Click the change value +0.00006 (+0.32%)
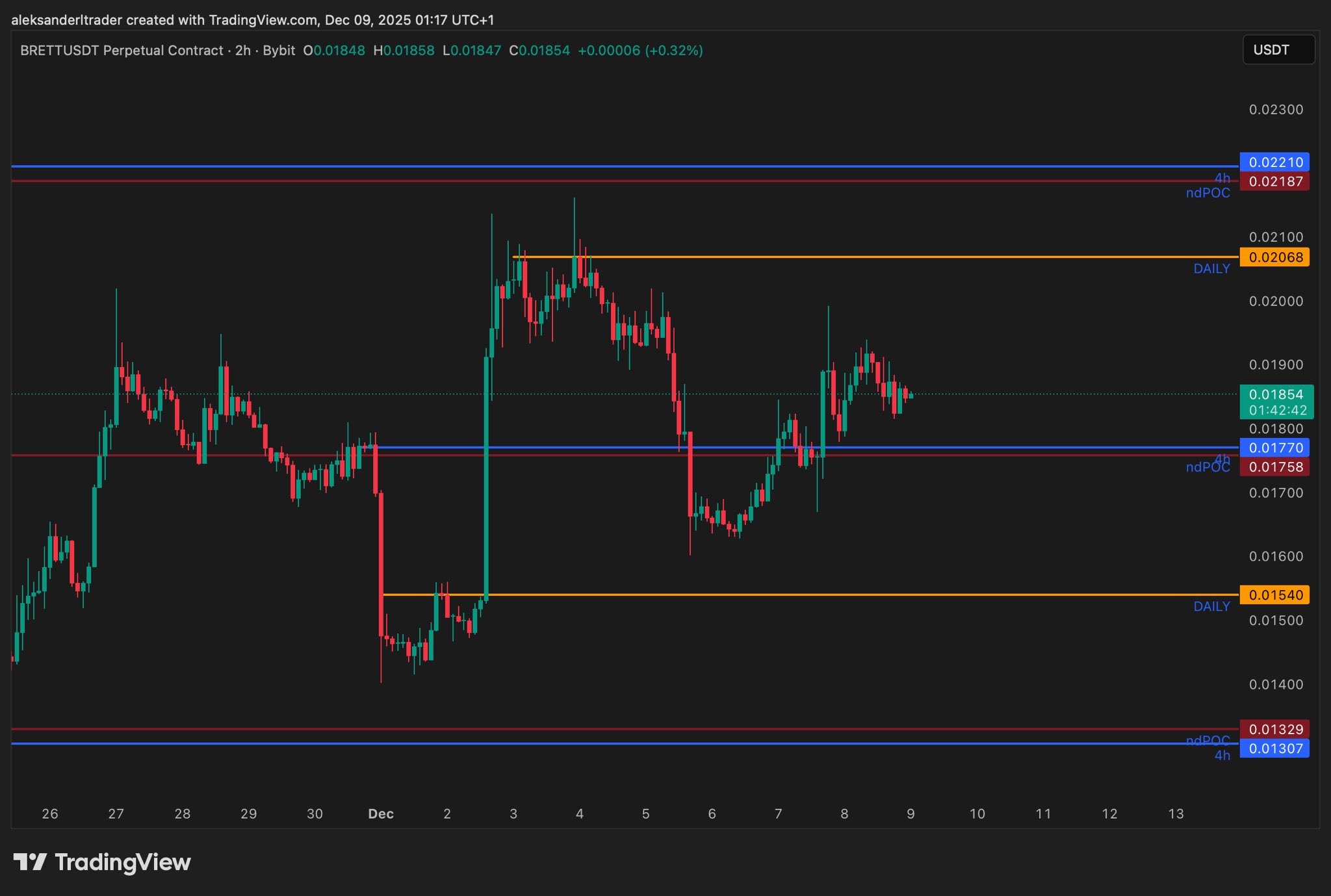 pos(640,51)
